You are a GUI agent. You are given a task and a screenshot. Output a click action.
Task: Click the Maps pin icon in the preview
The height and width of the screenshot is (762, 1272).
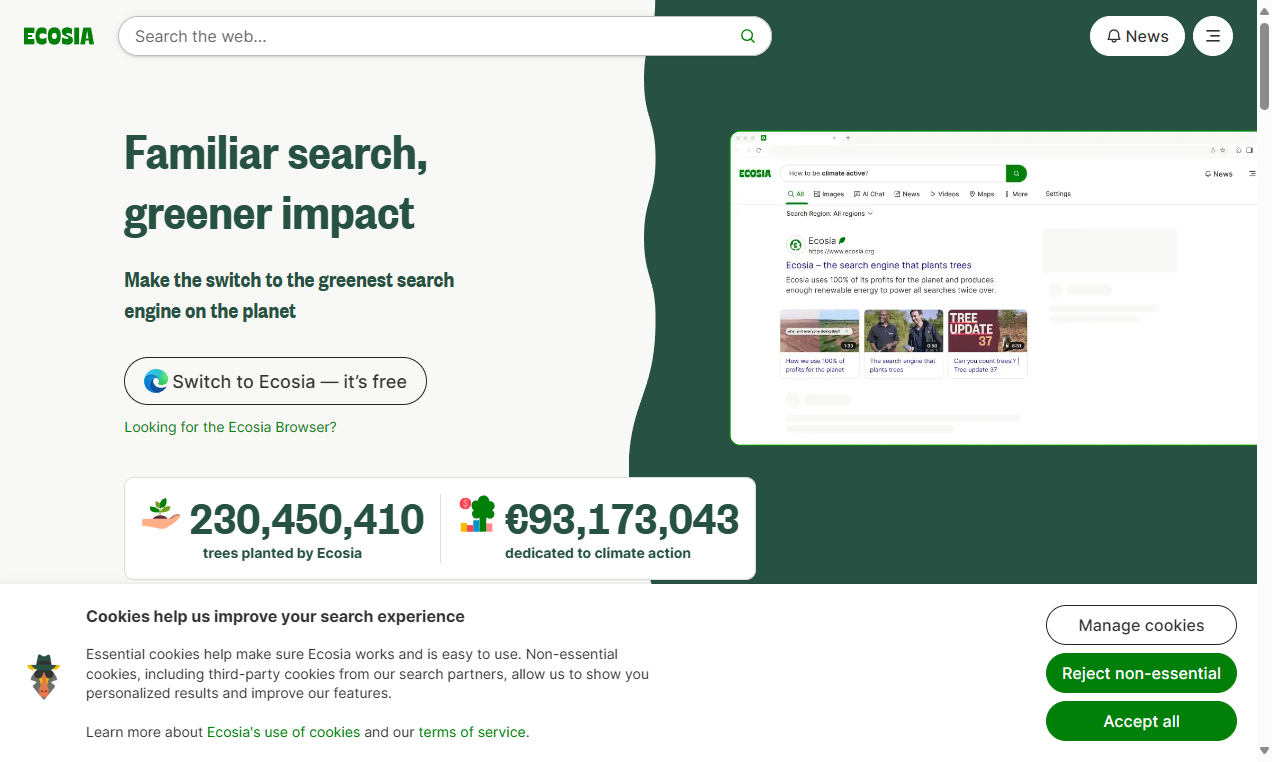pos(972,194)
